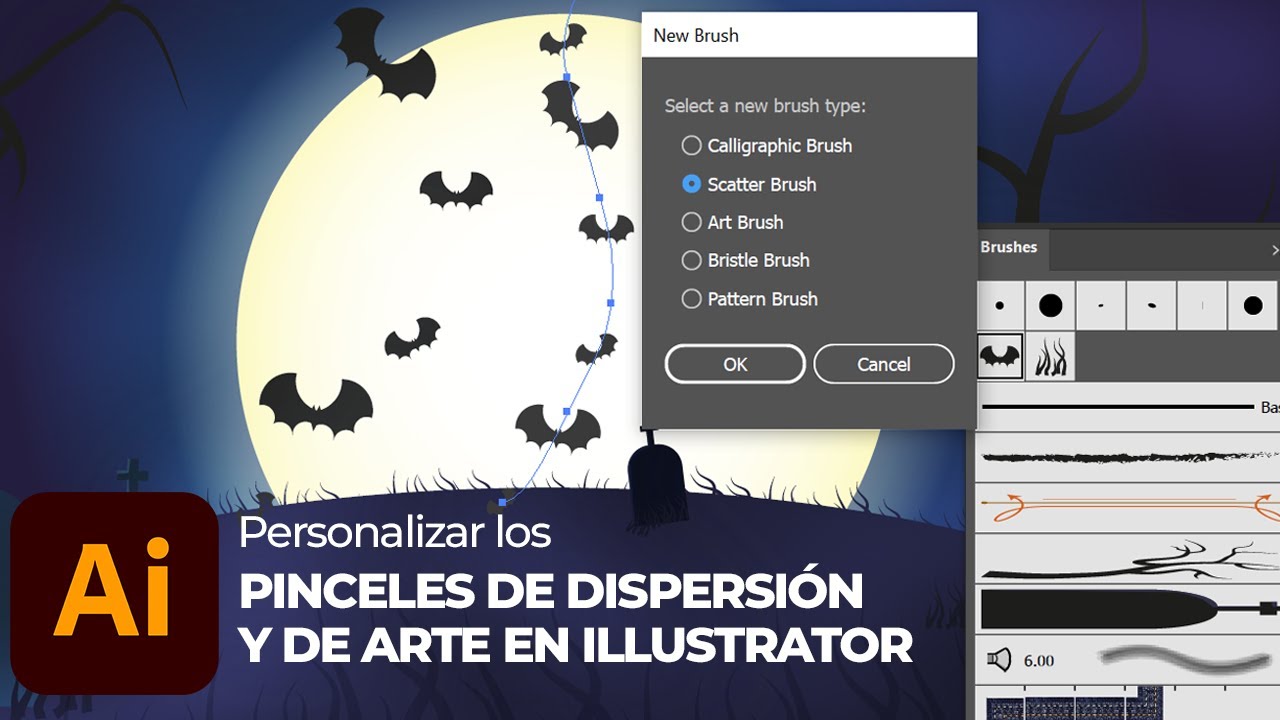Switch to the Brushes panel tab

point(1009,247)
